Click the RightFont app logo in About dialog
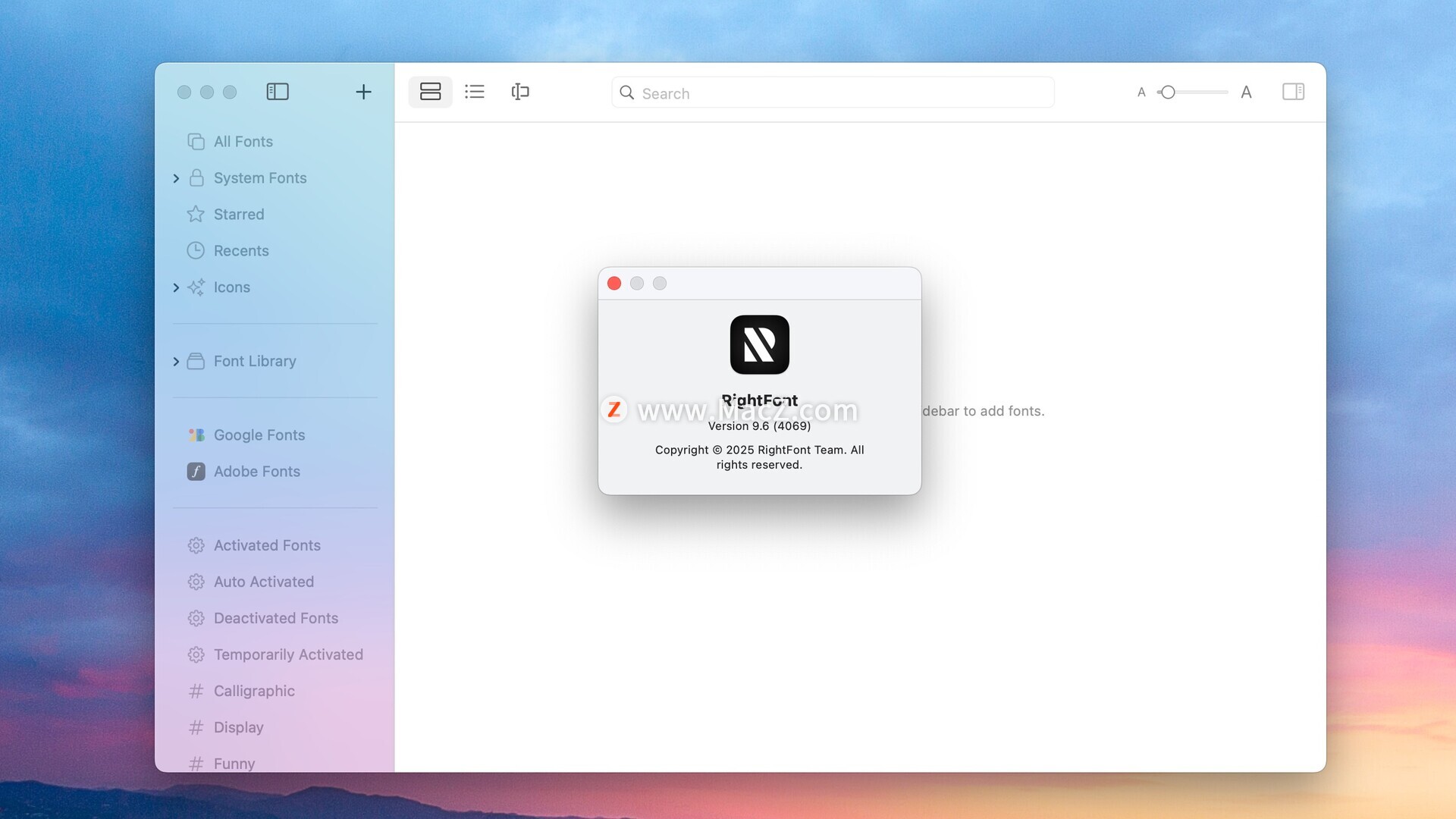The height and width of the screenshot is (819, 1456). 759,344
